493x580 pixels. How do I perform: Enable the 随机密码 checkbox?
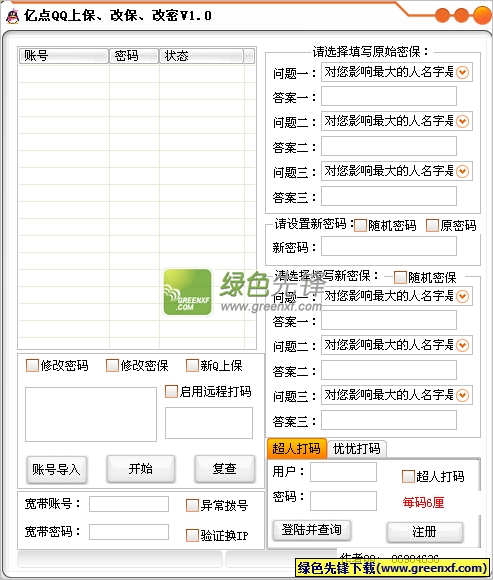click(360, 226)
